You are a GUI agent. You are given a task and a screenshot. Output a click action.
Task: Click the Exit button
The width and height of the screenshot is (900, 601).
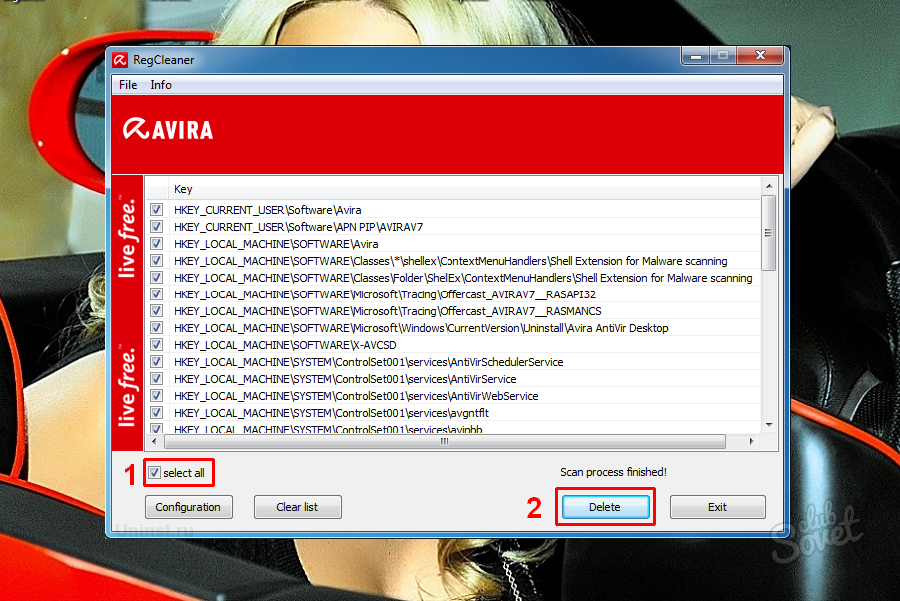717,507
